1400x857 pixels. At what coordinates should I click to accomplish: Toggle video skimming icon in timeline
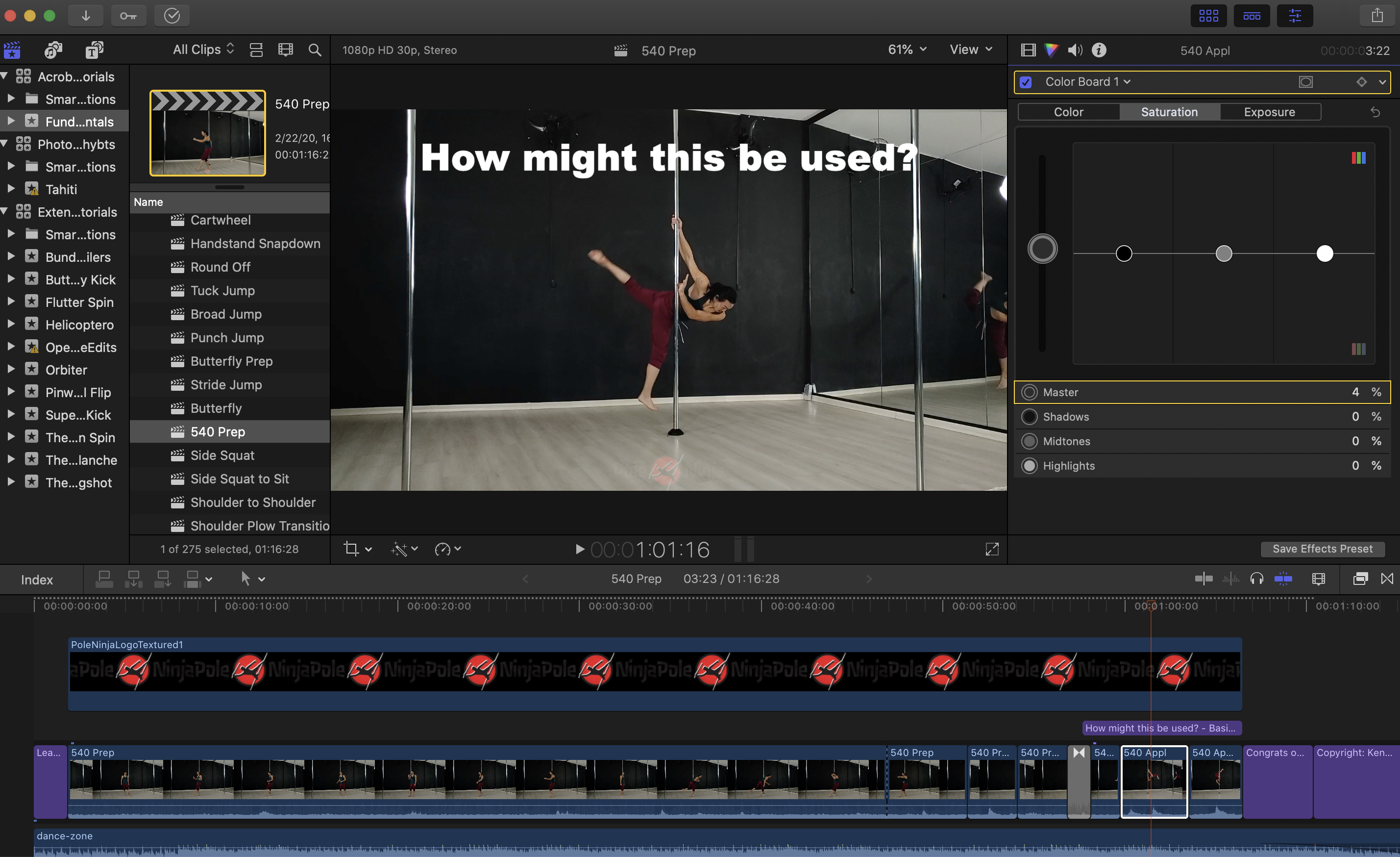(x=1204, y=579)
